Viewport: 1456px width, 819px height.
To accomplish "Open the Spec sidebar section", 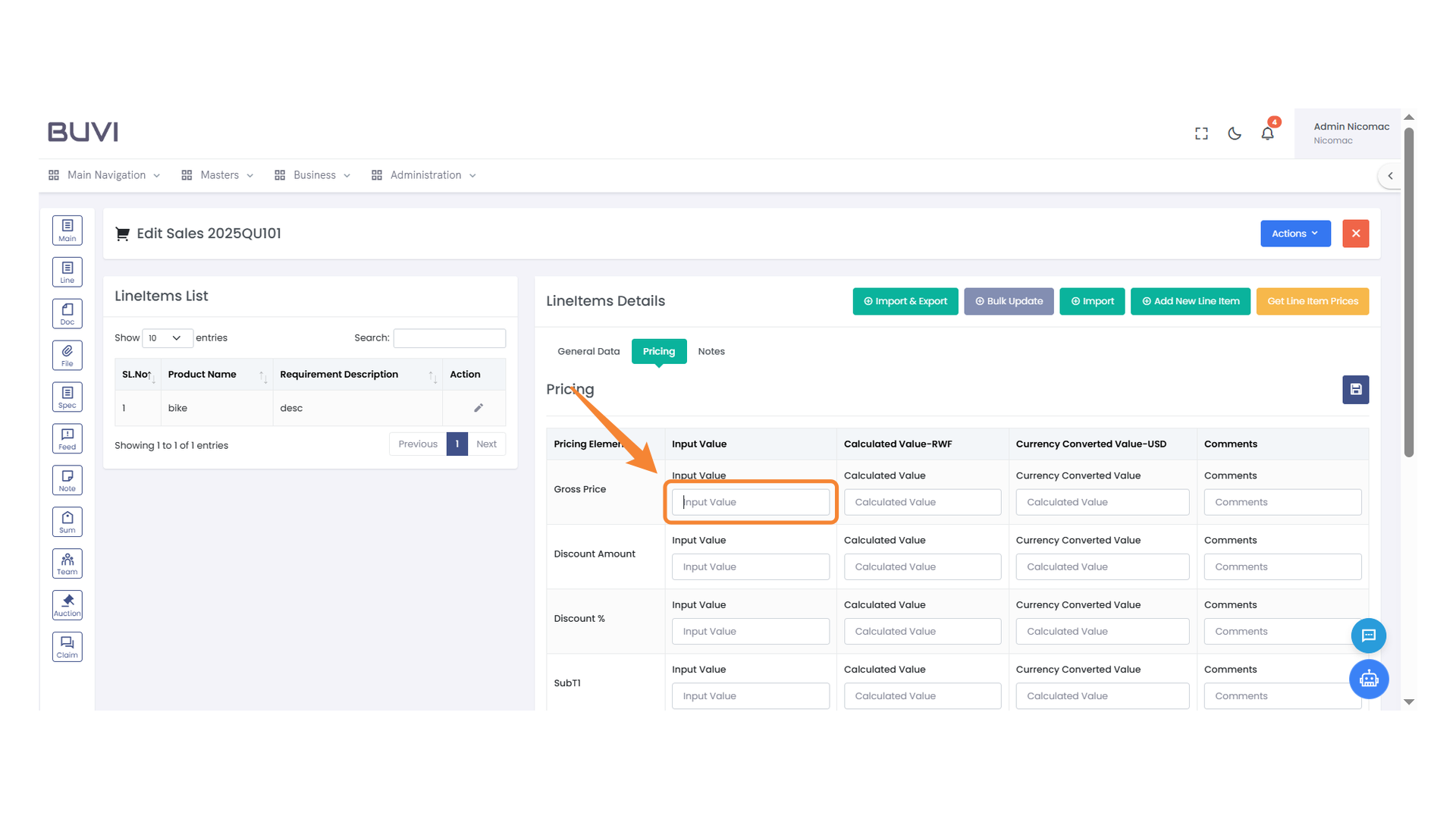I will tap(67, 396).
